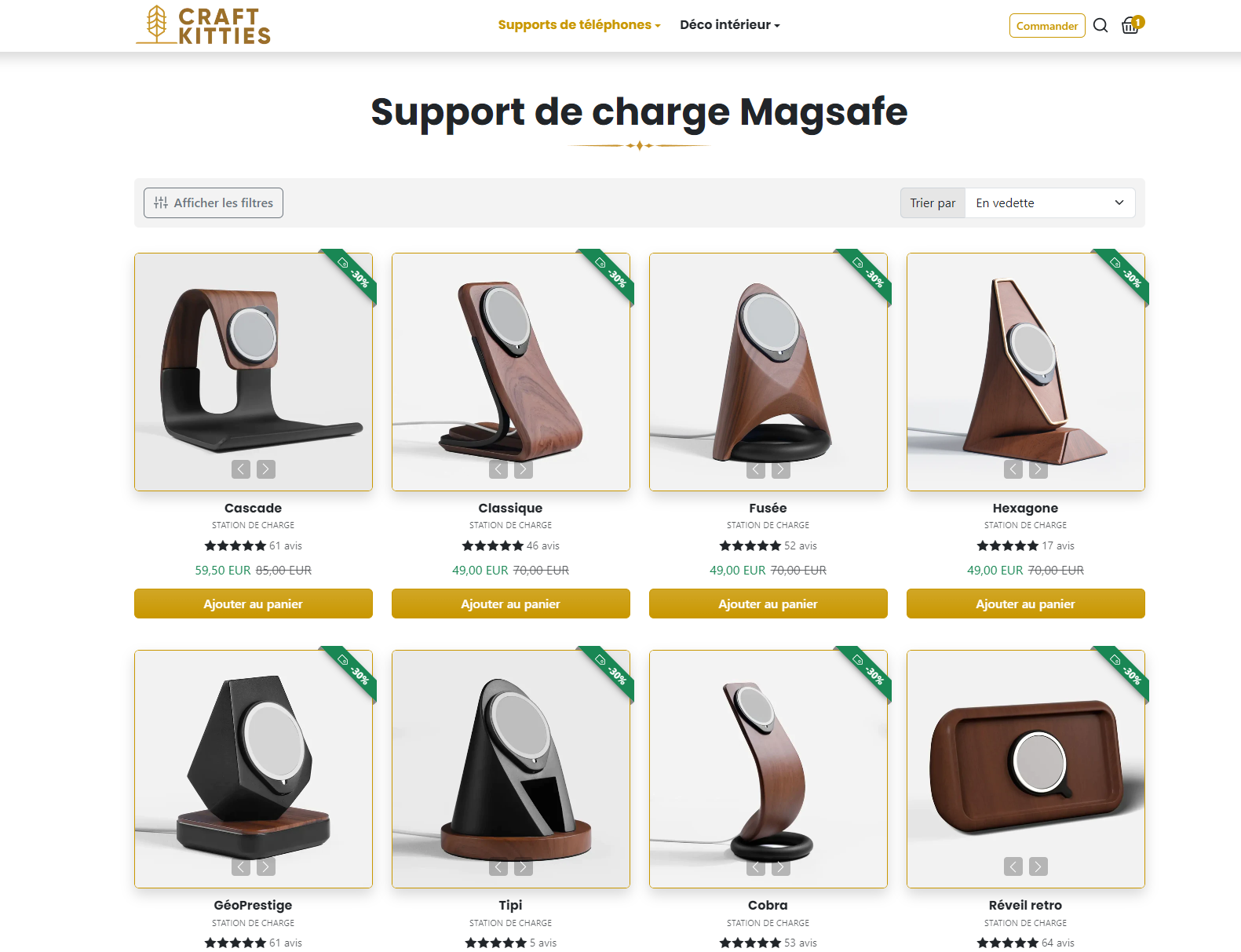Click the Craft Kitties logo
Viewport: 1241px width, 952px height.
tap(204, 25)
